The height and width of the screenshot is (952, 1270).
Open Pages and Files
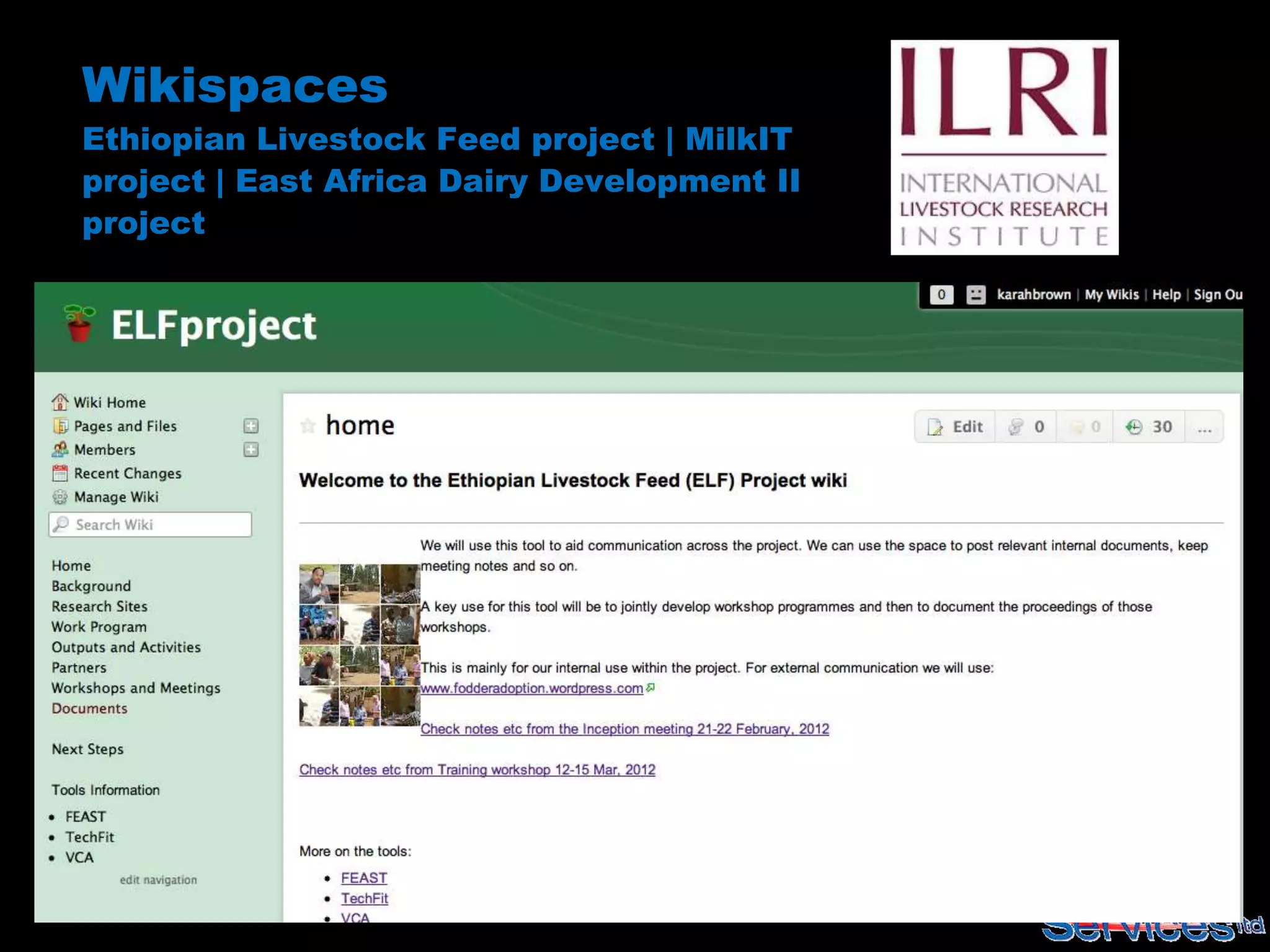(125, 426)
